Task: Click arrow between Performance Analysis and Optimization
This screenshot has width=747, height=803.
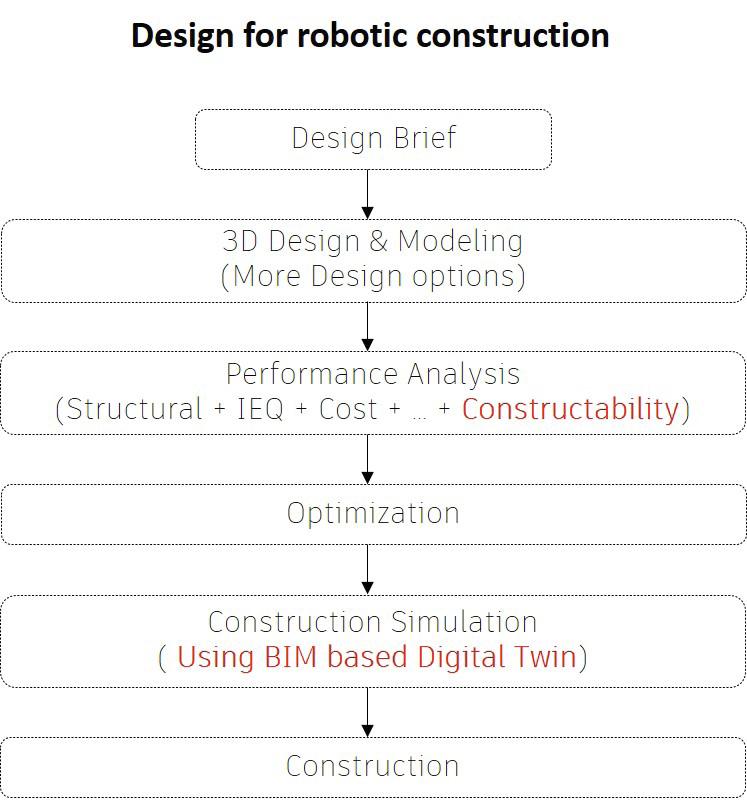Action: point(368,459)
